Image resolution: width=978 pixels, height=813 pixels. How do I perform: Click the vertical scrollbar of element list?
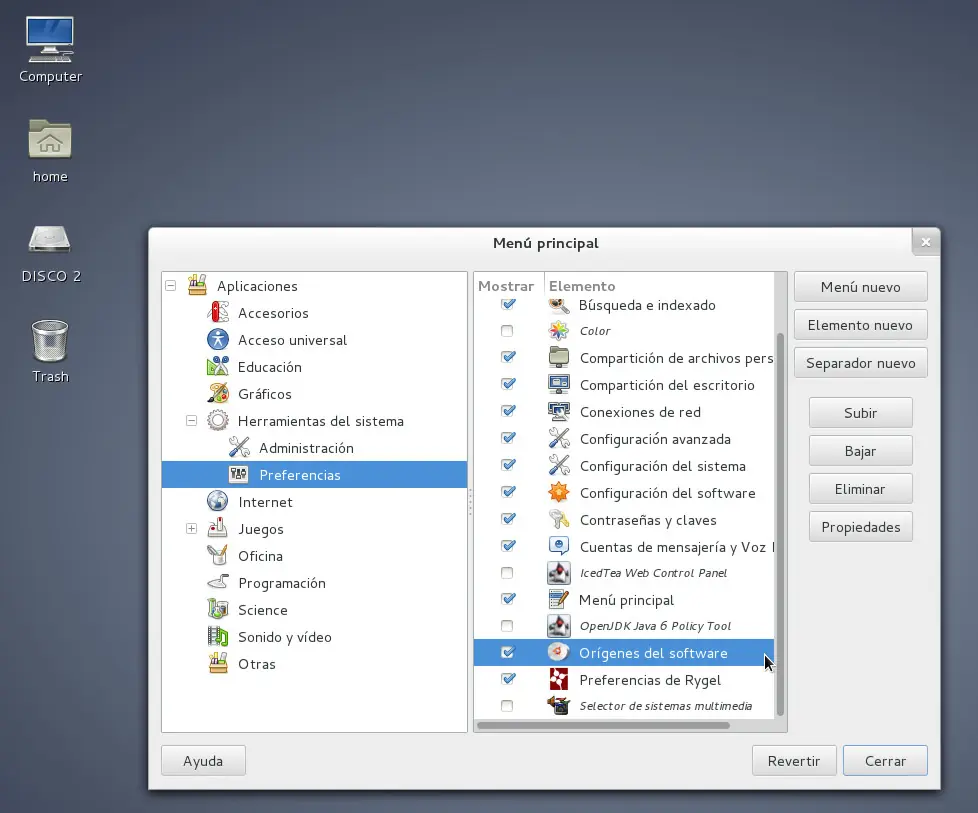780,524
